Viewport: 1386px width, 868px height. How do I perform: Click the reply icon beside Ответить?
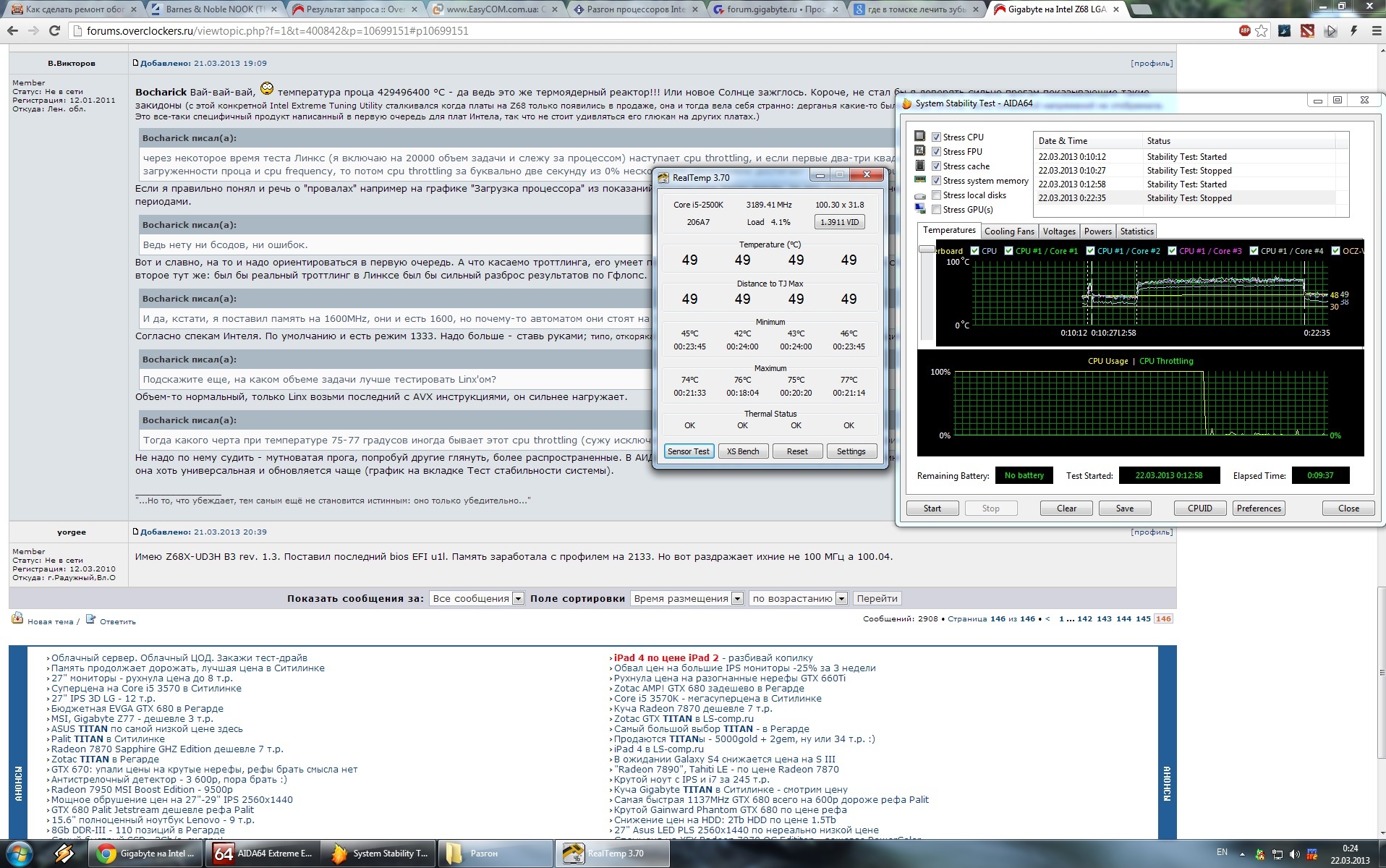(x=90, y=619)
